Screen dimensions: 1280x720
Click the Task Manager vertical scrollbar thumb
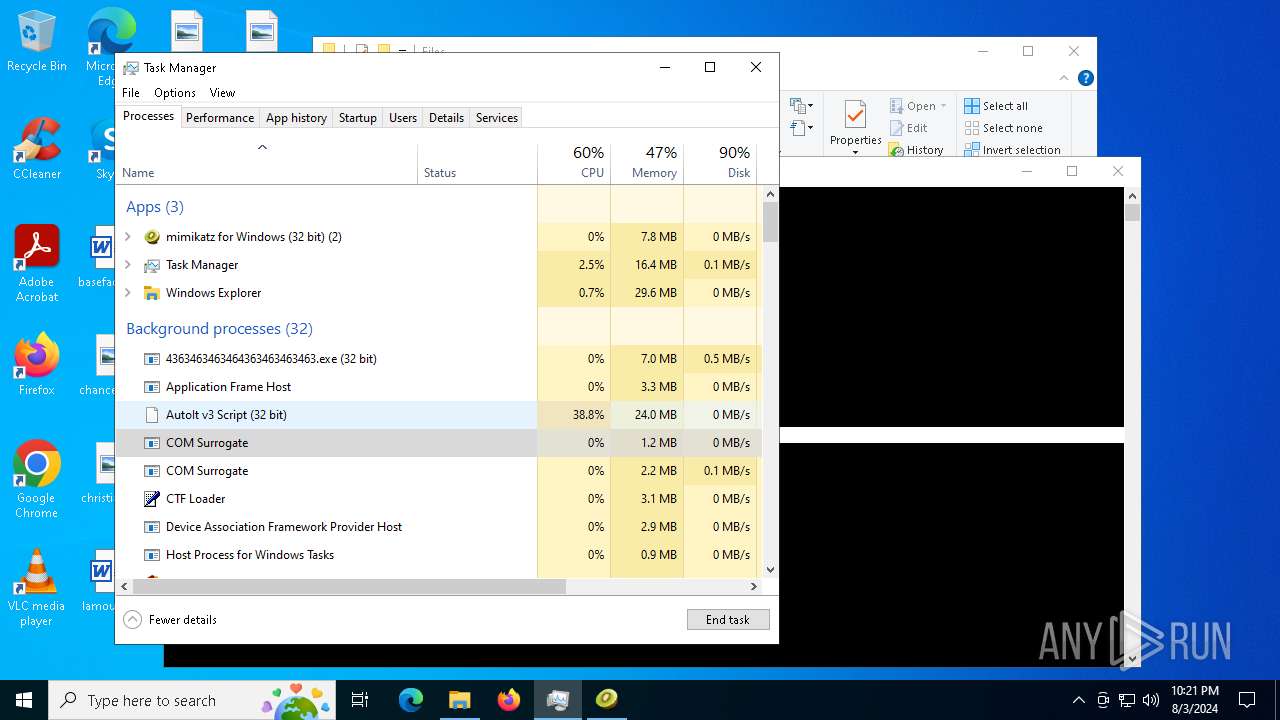[x=770, y=222]
